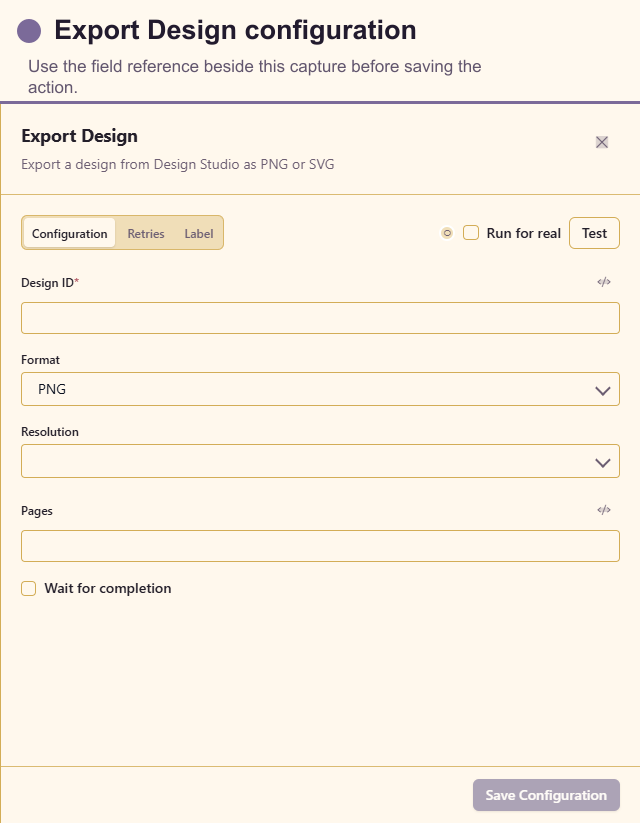Click the code expression icon beside Design ID

point(604,282)
